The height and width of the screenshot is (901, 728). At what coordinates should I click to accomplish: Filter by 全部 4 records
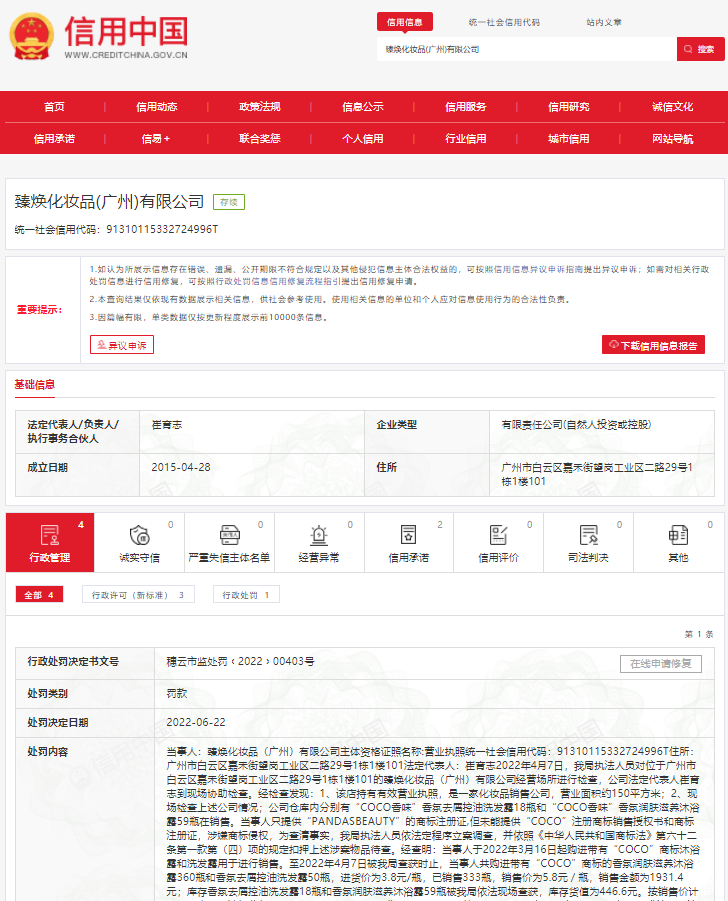(x=39, y=595)
